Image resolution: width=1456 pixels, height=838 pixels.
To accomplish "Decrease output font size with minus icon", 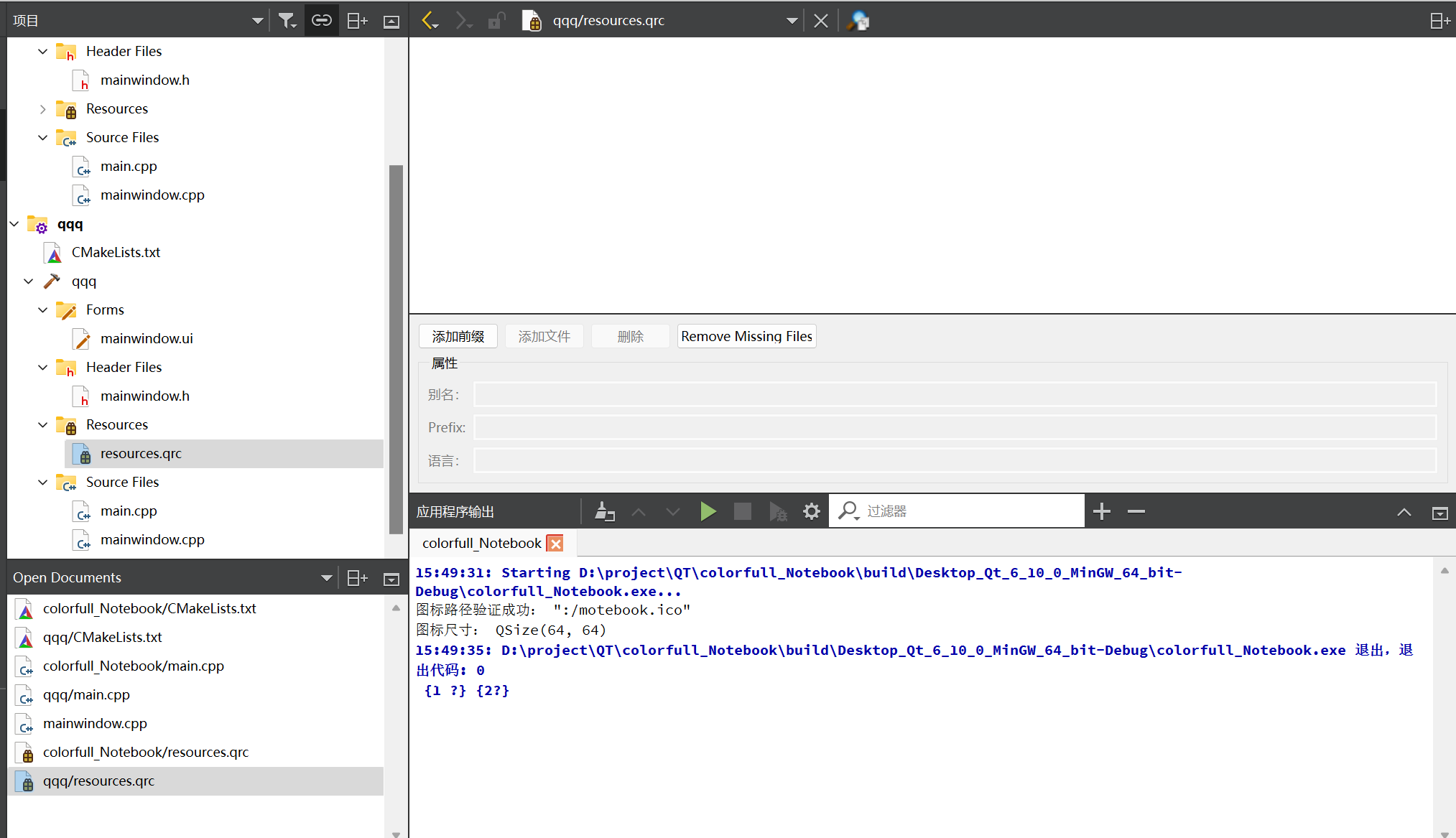I will (1136, 511).
